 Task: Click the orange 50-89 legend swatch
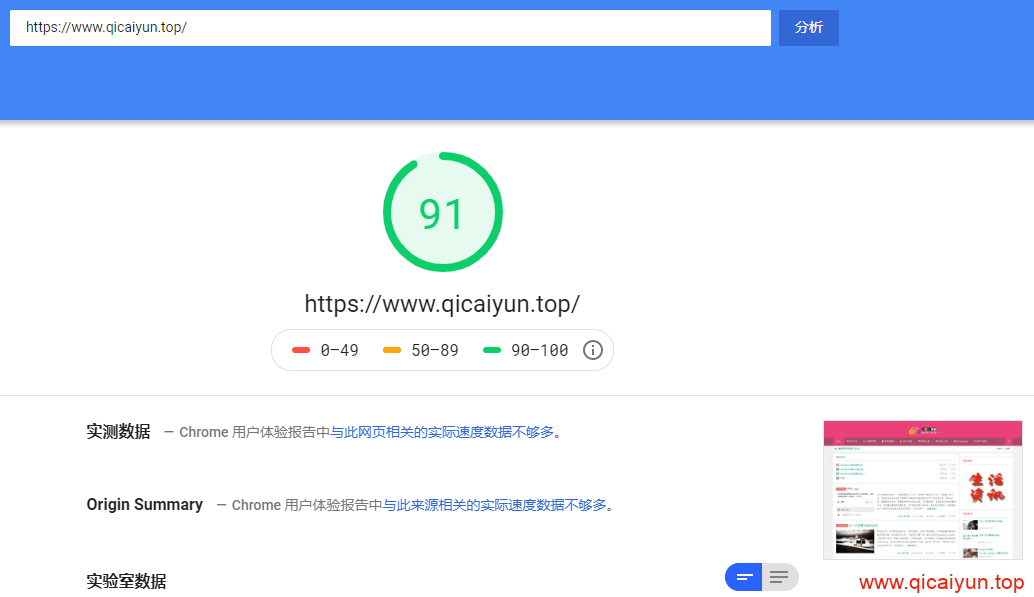pos(392,350)
